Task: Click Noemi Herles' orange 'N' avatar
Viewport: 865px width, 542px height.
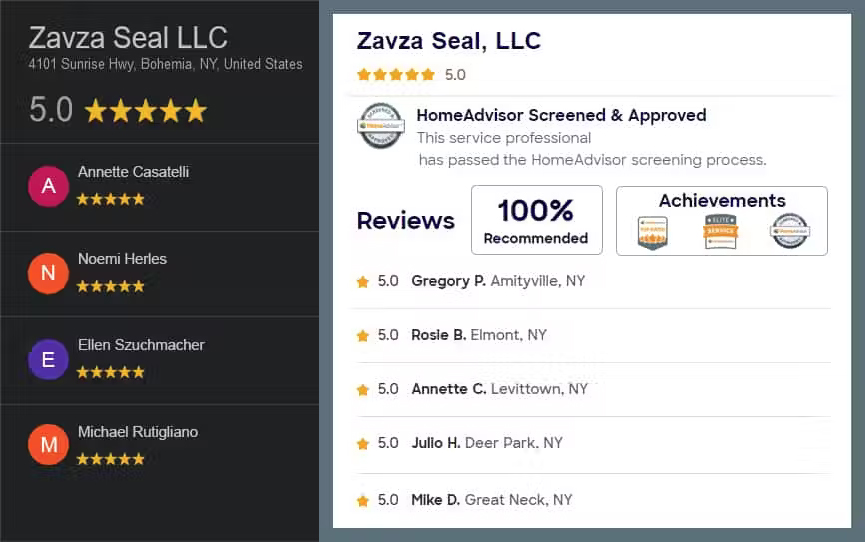Action: (x=49, y=273)
